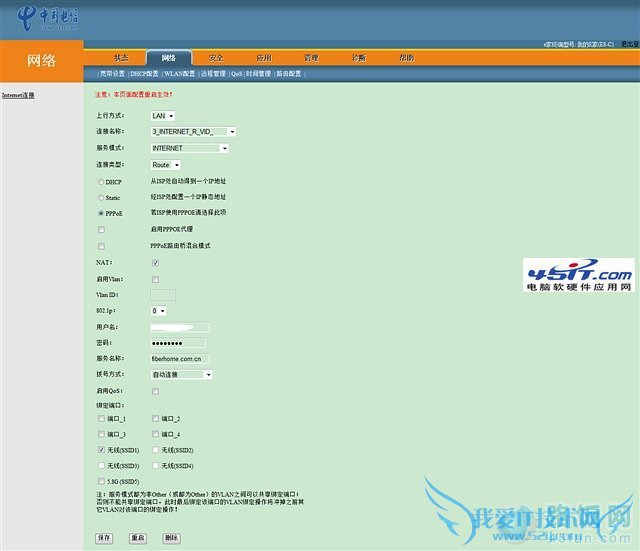Open the DHCP配置 submenu item
The image size is (640, 551).
pyautogui.click(x=144, y=74)
